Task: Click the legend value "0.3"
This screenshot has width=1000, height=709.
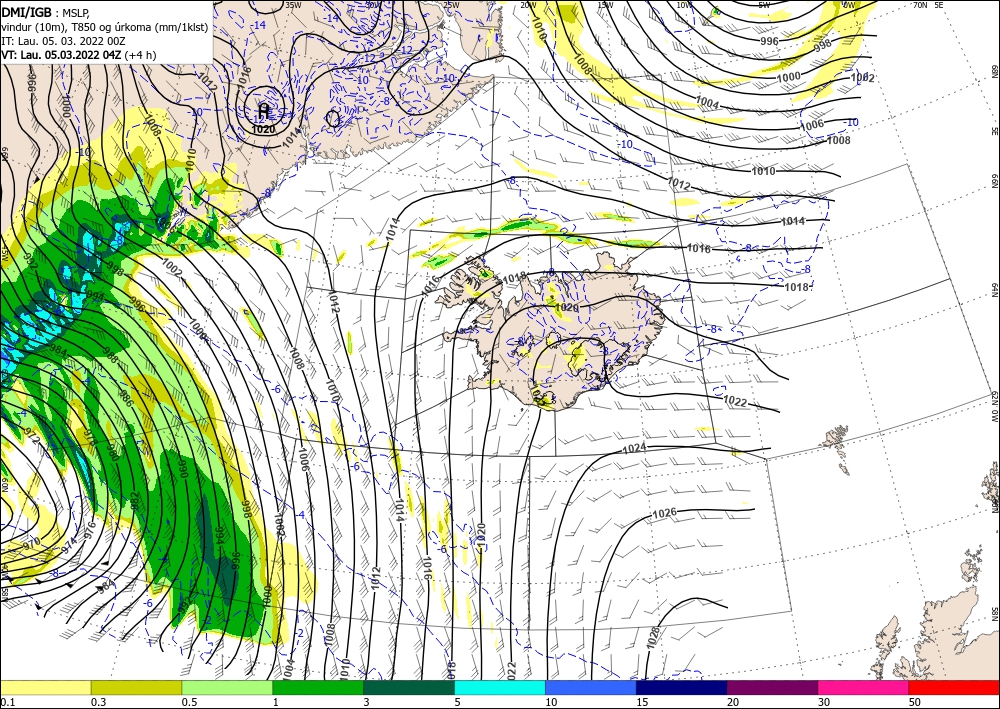Action: point(98,702)
